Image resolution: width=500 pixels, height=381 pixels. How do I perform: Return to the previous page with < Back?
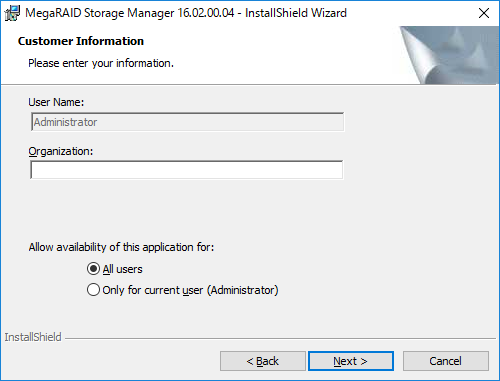tap(263, 361)
